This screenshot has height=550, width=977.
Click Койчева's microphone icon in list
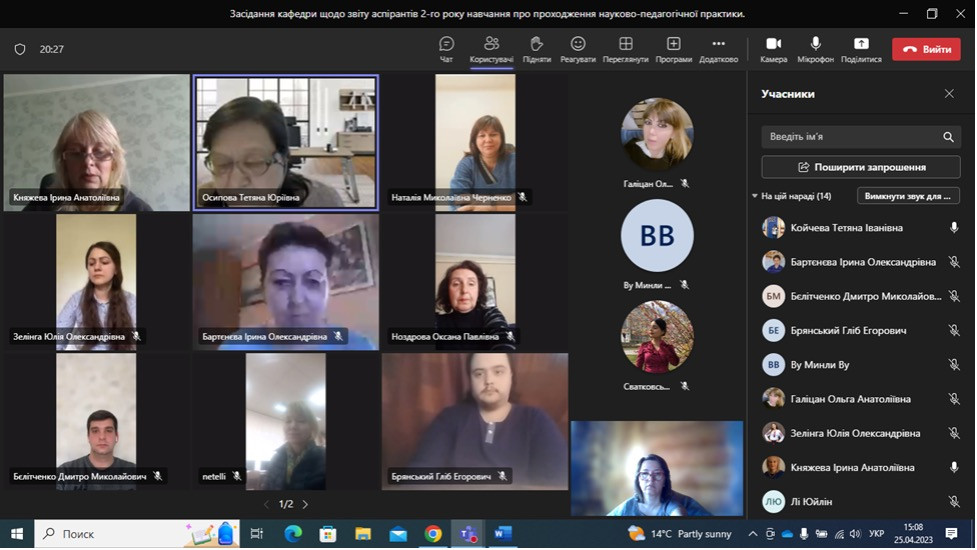[953, 228]
